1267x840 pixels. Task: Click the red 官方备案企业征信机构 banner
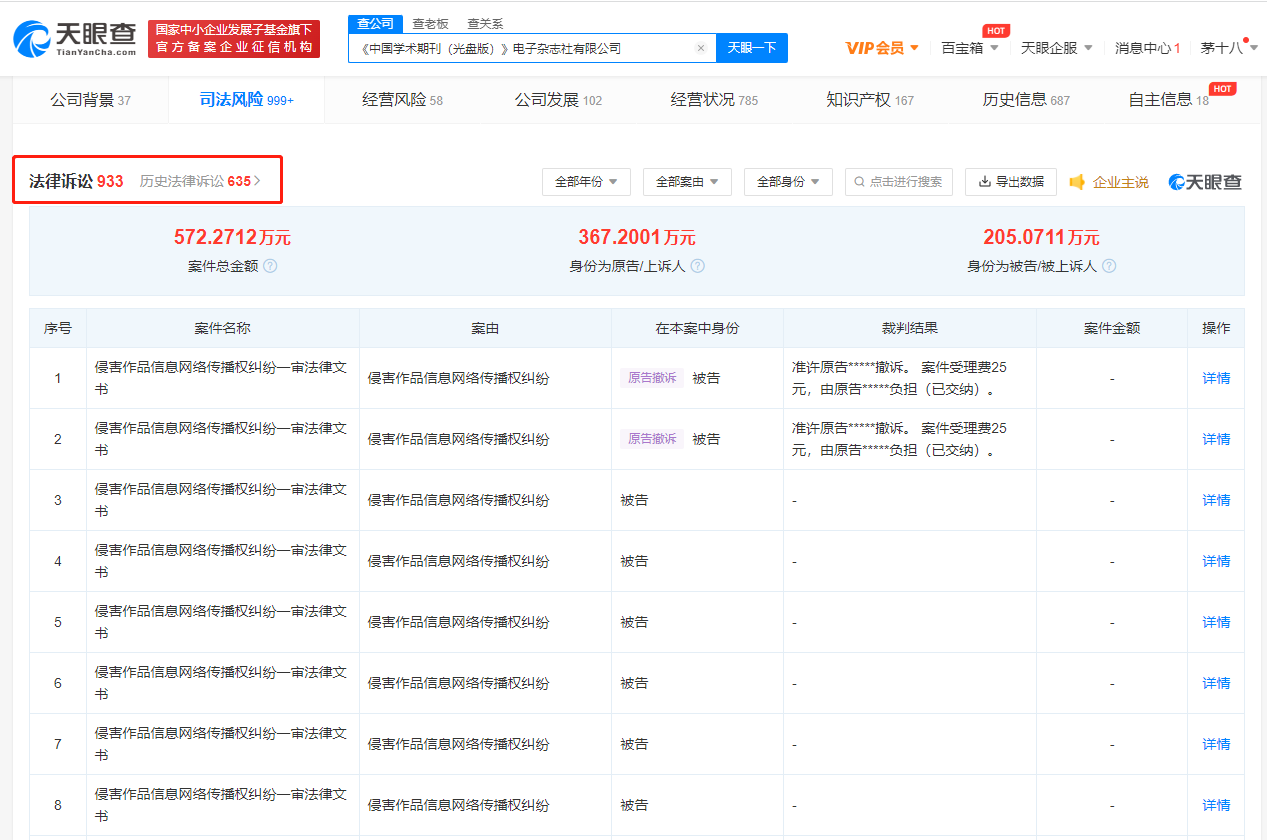tap(234, 39)
